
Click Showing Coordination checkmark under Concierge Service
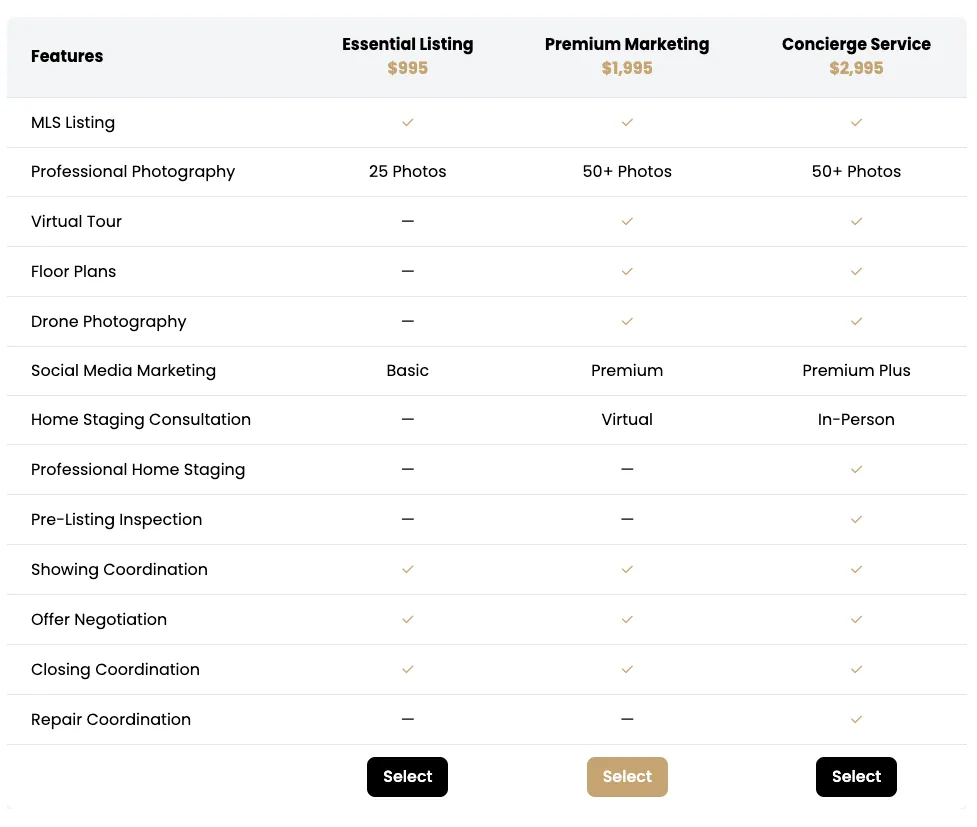click(x=856, y=570)
